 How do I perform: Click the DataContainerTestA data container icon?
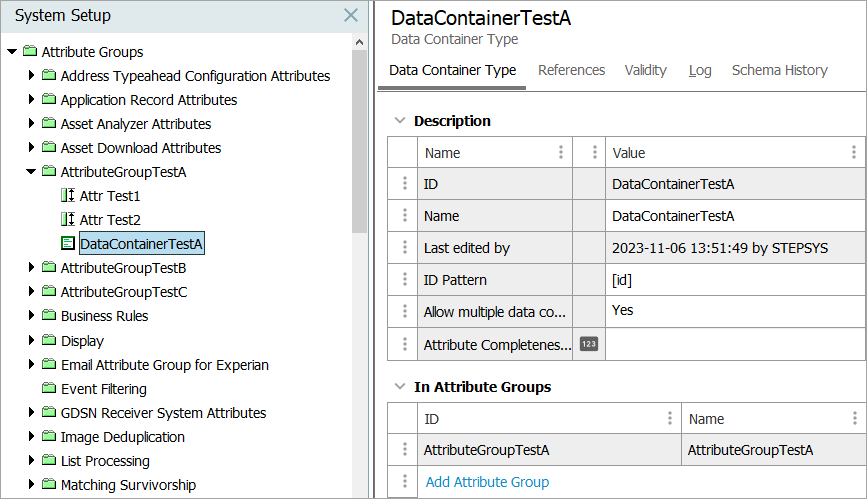point(68,244)
